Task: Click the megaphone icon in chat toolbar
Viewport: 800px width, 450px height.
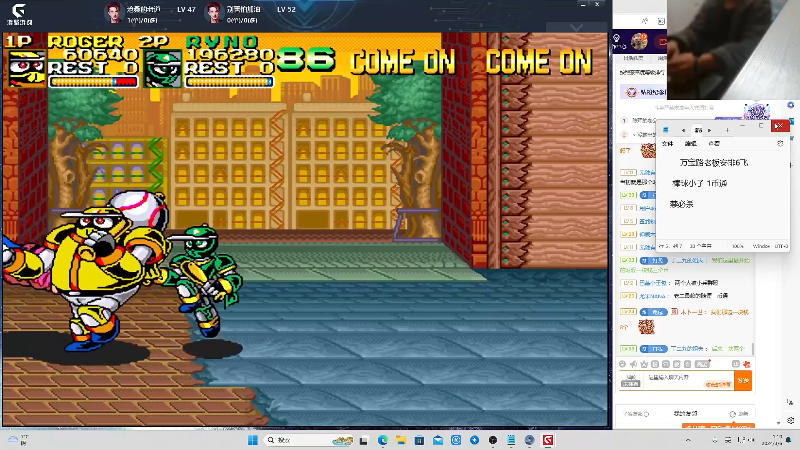Action: tap(633, 364)
